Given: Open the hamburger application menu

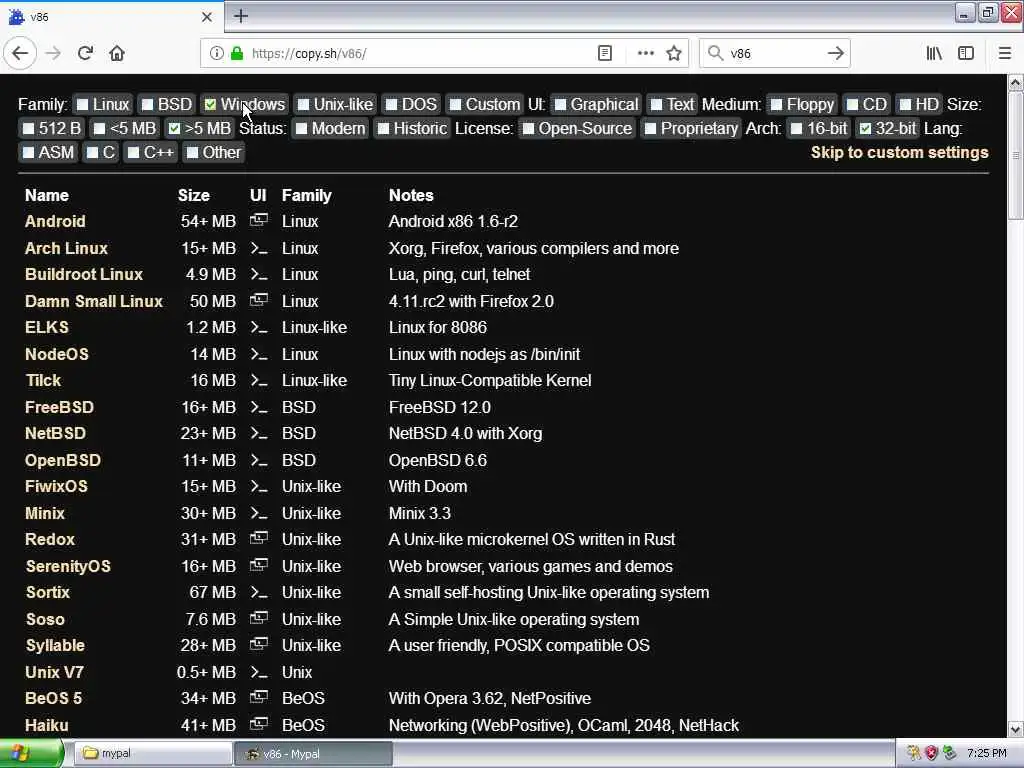Looking at the screenshot, I should point(1004,53).
